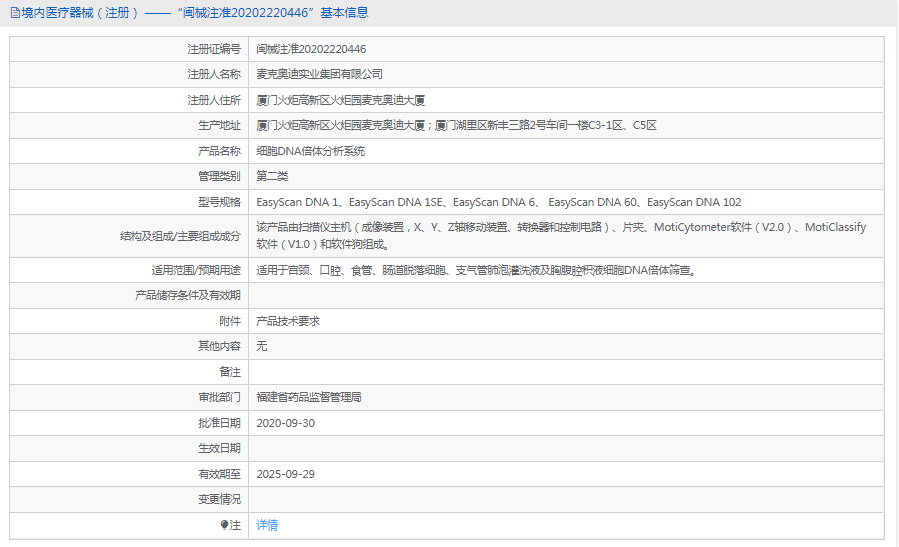Select registration number 闽械注准20202220446 in the table

[x=311, y=49]
